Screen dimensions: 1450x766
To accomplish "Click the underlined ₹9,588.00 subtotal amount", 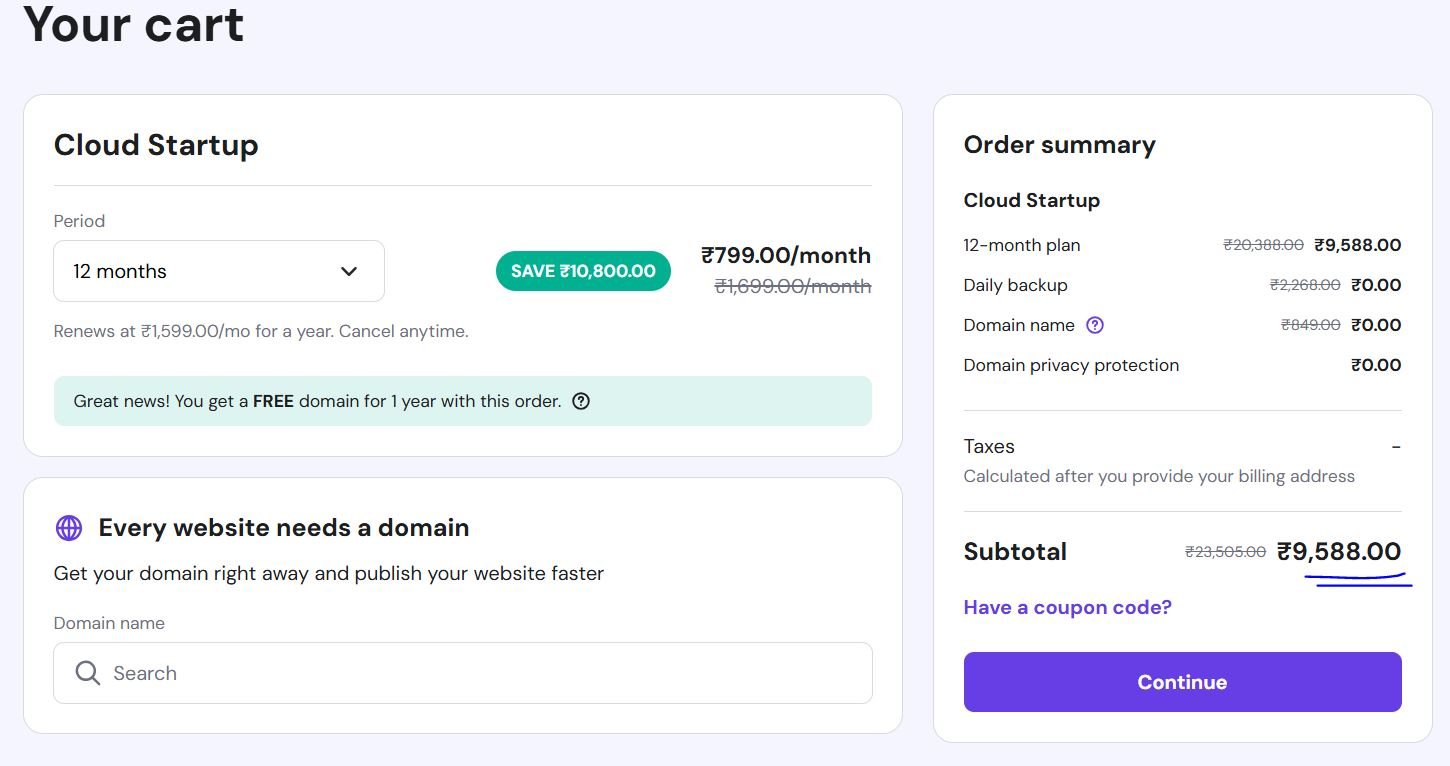I will click(x=1339, y=551).
